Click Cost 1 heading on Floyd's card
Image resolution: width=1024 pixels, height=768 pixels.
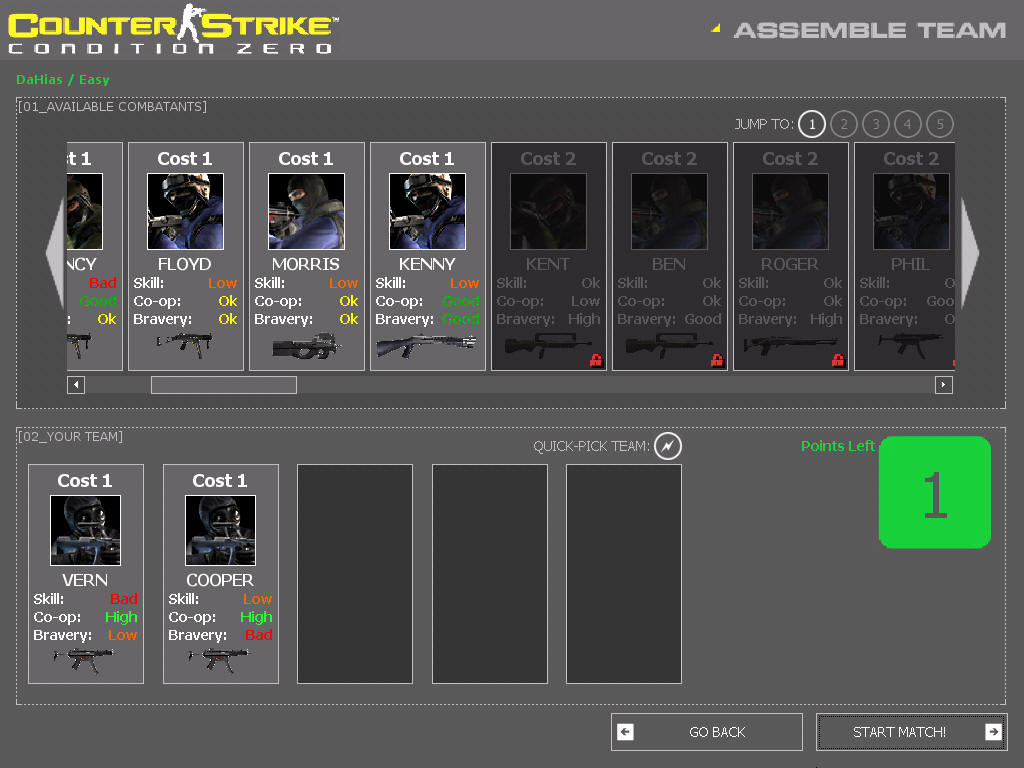coord(185,159)
